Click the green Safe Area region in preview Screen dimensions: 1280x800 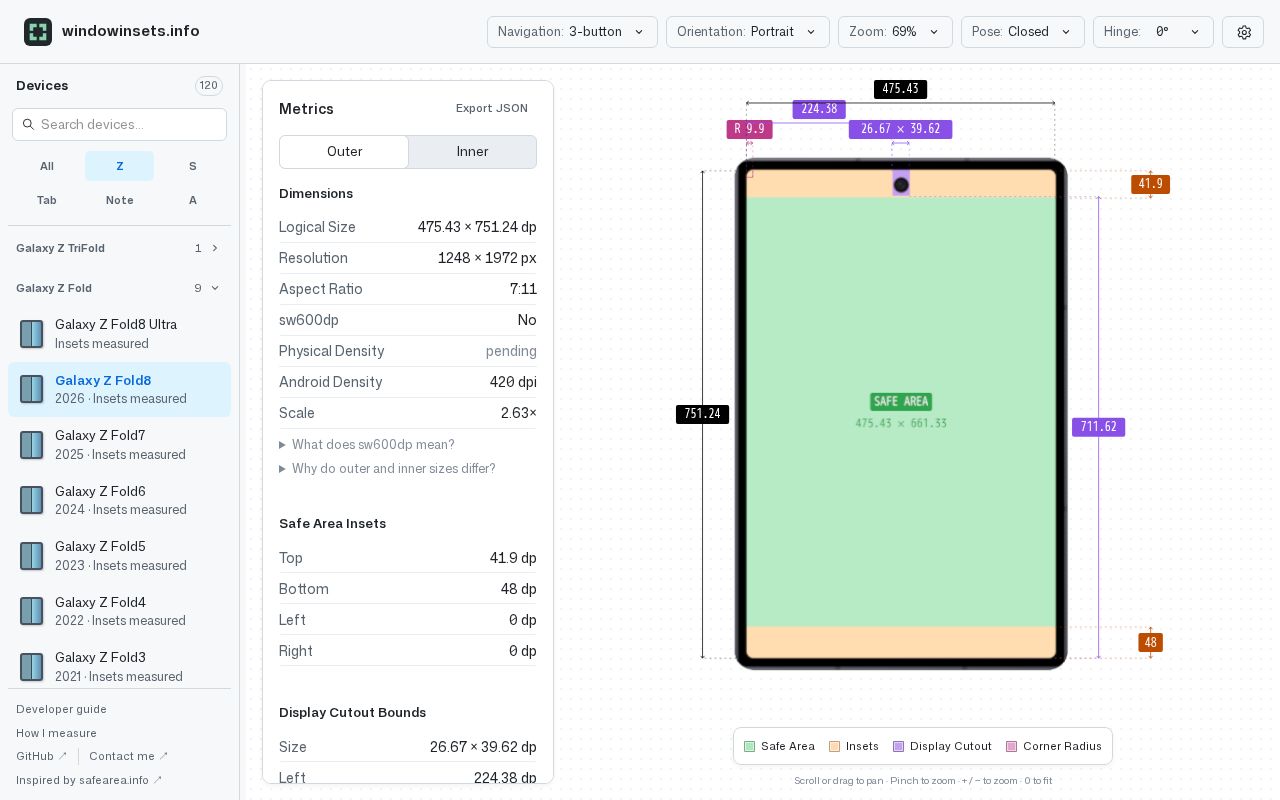[901, 412]
